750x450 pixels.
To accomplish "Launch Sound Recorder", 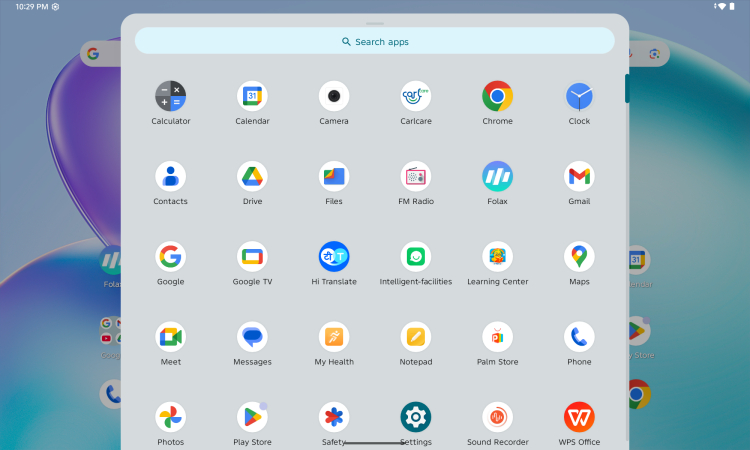I will (x=497, y=417).
